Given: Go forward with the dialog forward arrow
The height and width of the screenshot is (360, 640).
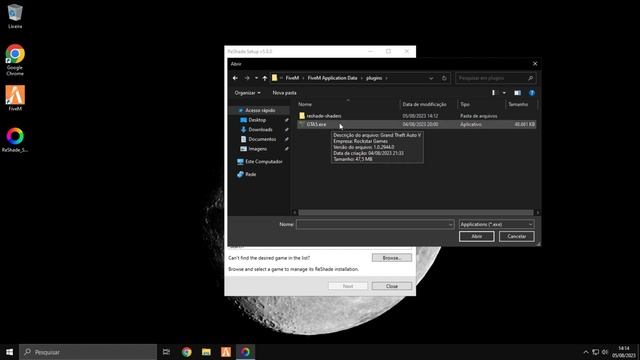Looking at the screenshot, I should [247, 78].
